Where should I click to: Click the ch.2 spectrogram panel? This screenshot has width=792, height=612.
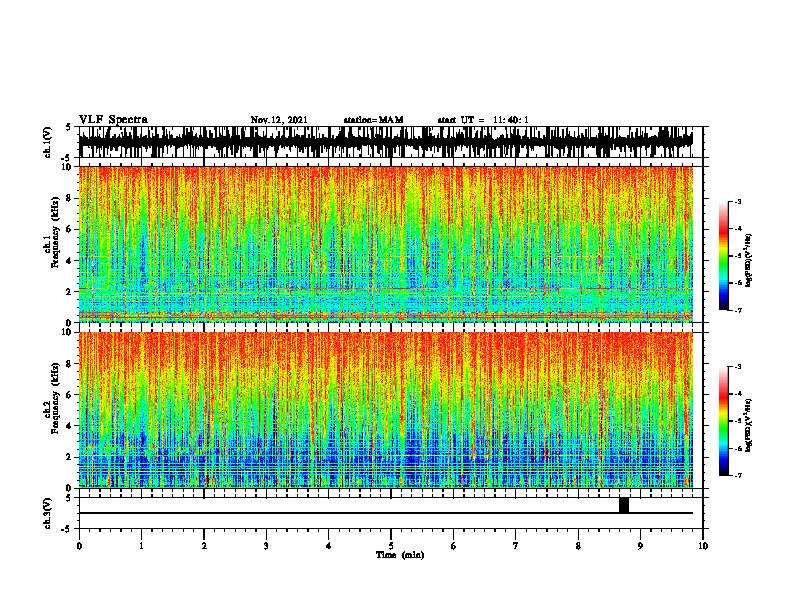(x=385, y=410)
